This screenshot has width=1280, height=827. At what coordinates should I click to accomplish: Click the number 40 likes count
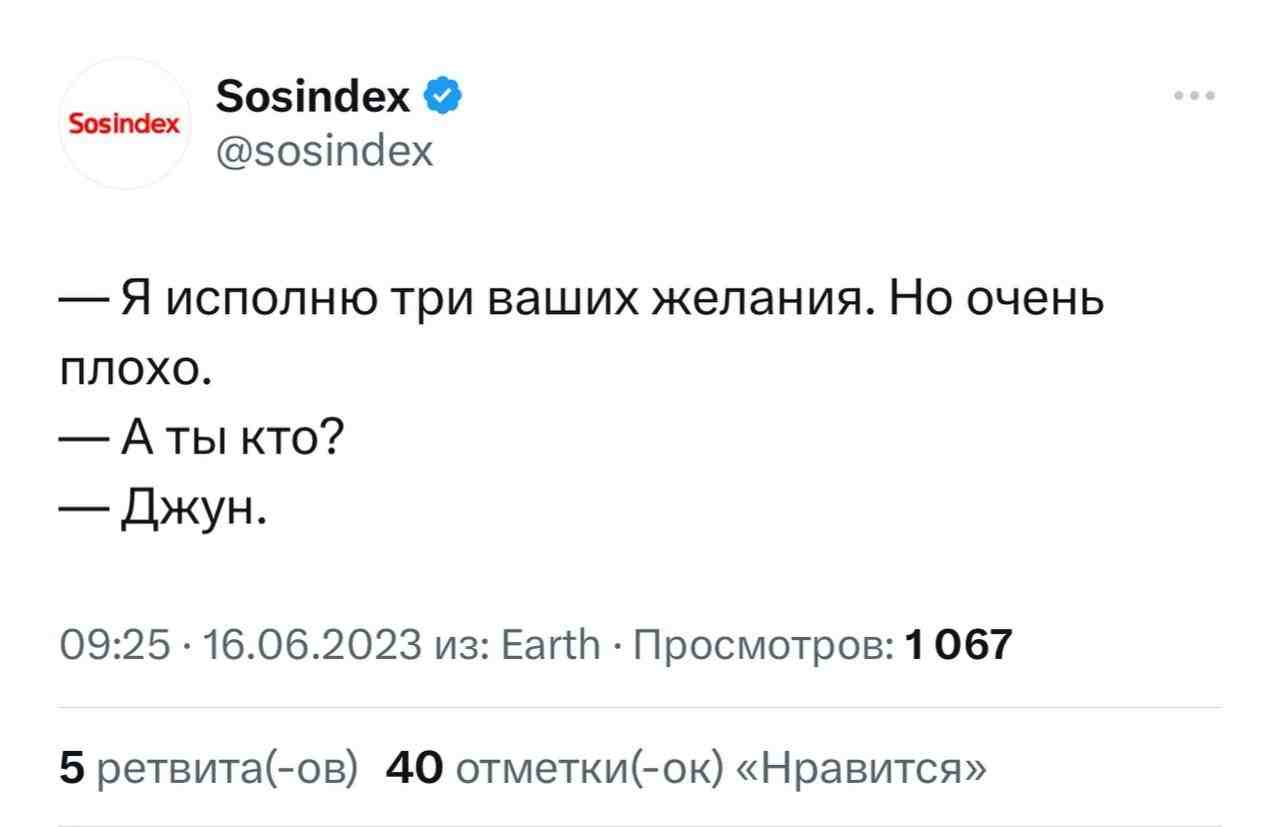click(x=413, y=768)
